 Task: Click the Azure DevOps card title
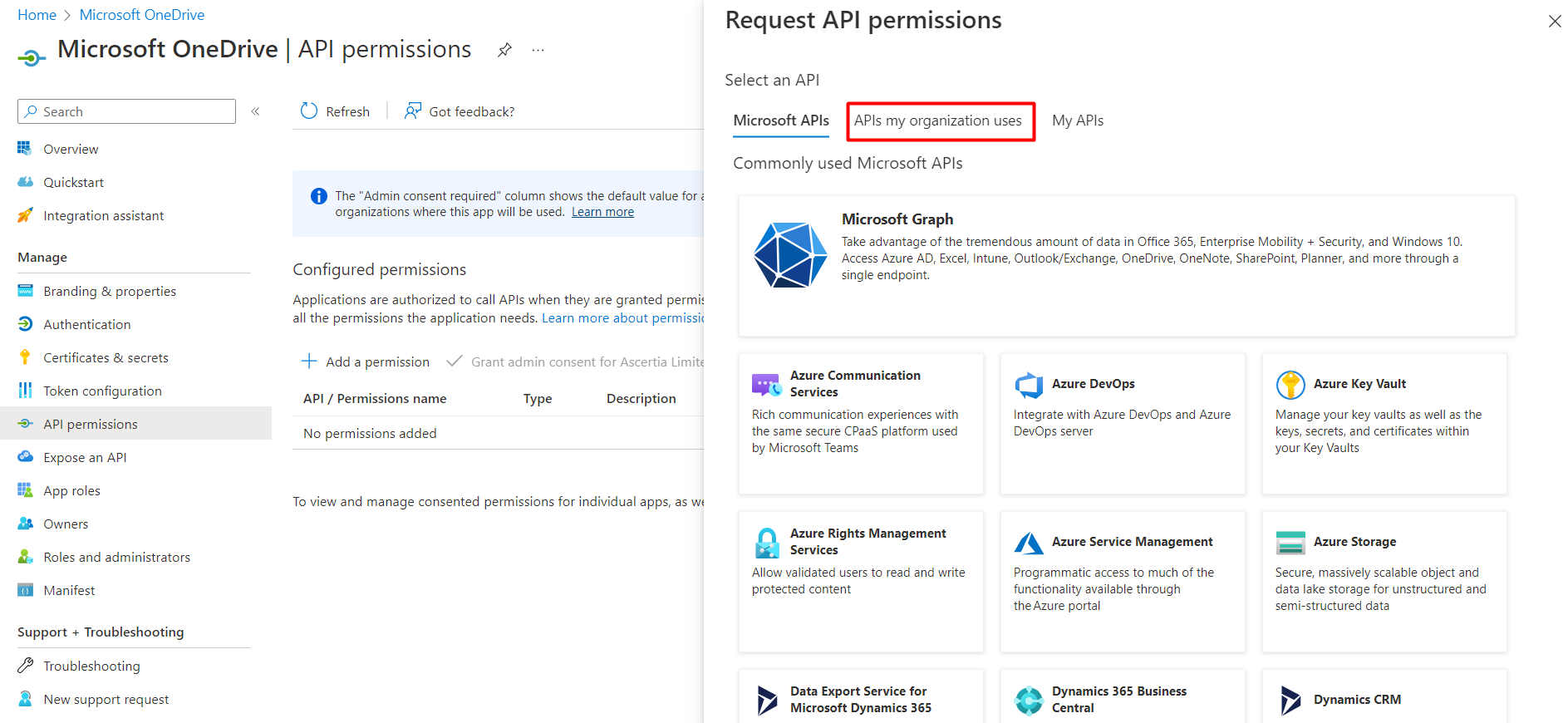point(1094,384)
